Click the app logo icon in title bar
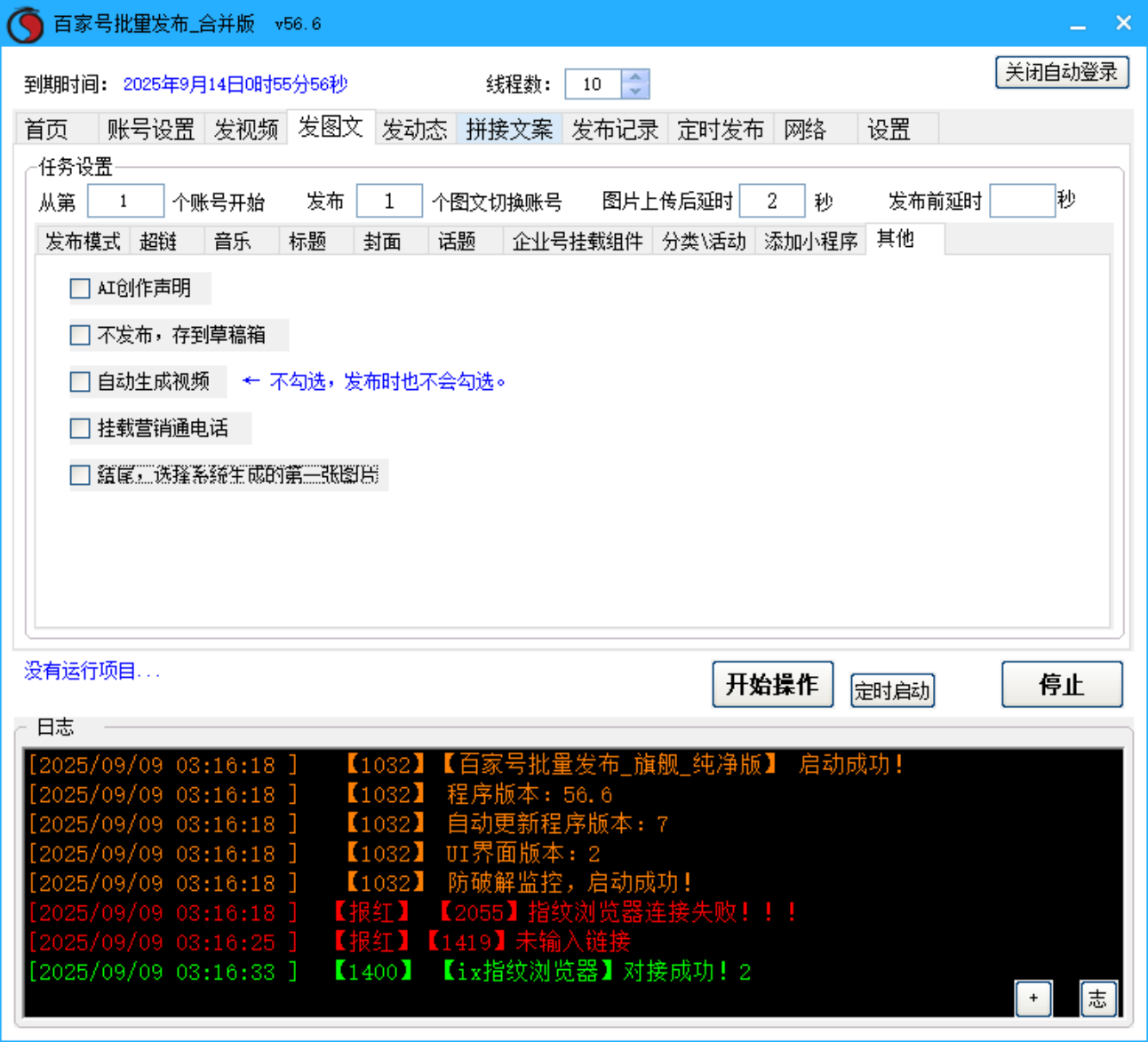Viewport: 1148px width, 1042px height. click(25, 23)
